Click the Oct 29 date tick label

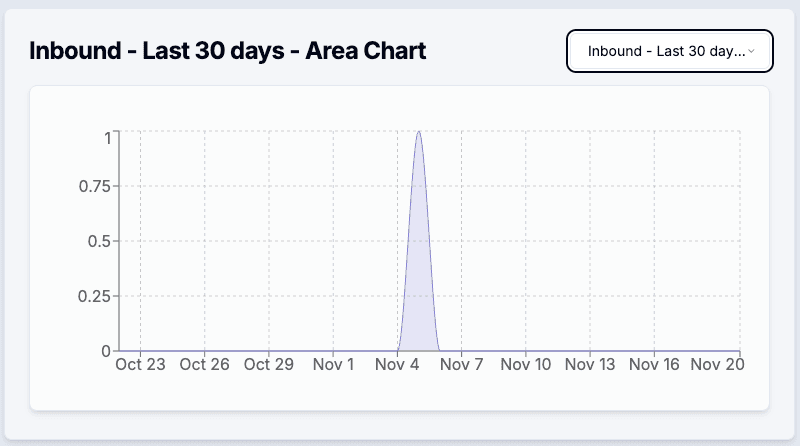(269, 365)
